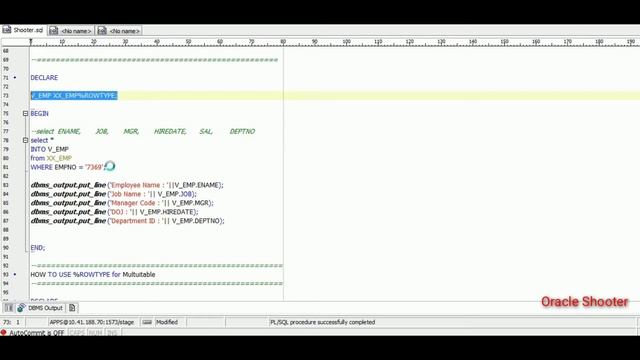Viewport: 640px width, 360px height.
Task: Click the Shooter.sql tab file icon
Action: tap(7, 30)
